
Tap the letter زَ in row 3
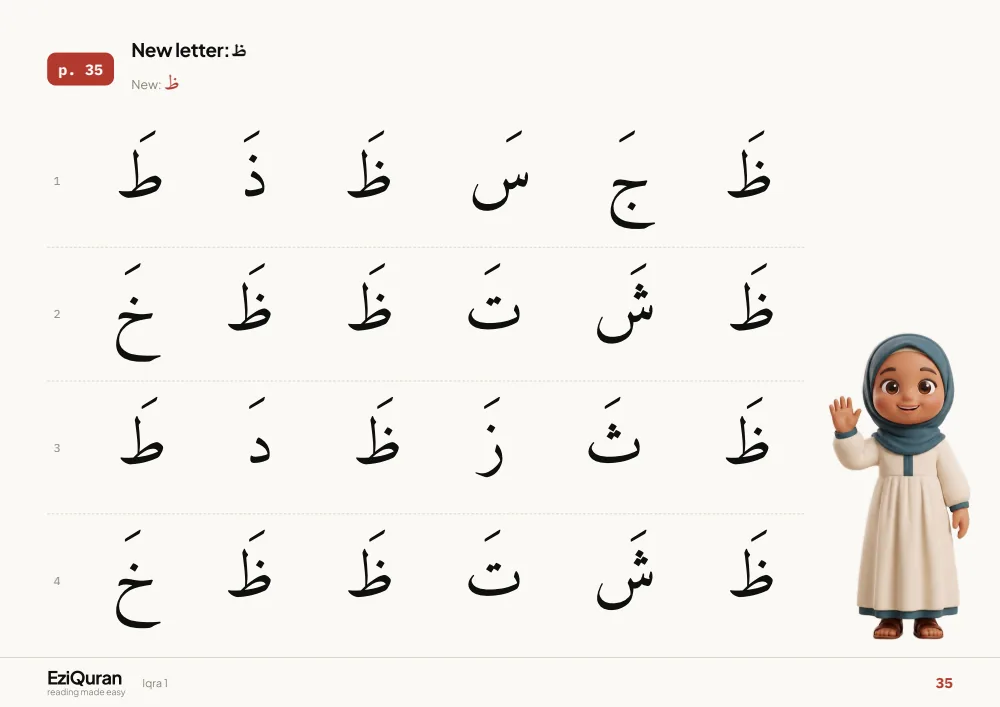pyautogui.click(x=490, y=437)
